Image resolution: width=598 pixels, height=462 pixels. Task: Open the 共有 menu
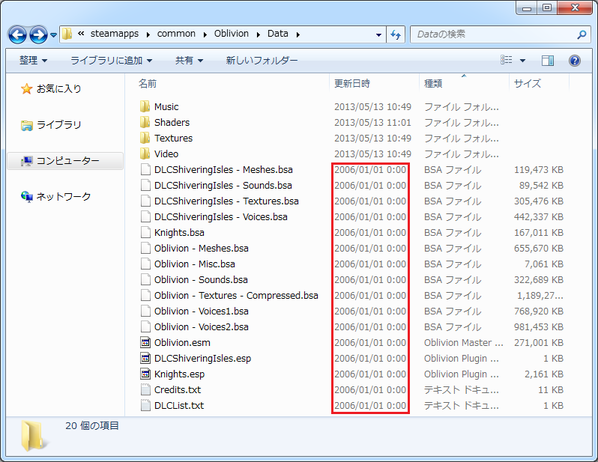(x=189, y=60)
